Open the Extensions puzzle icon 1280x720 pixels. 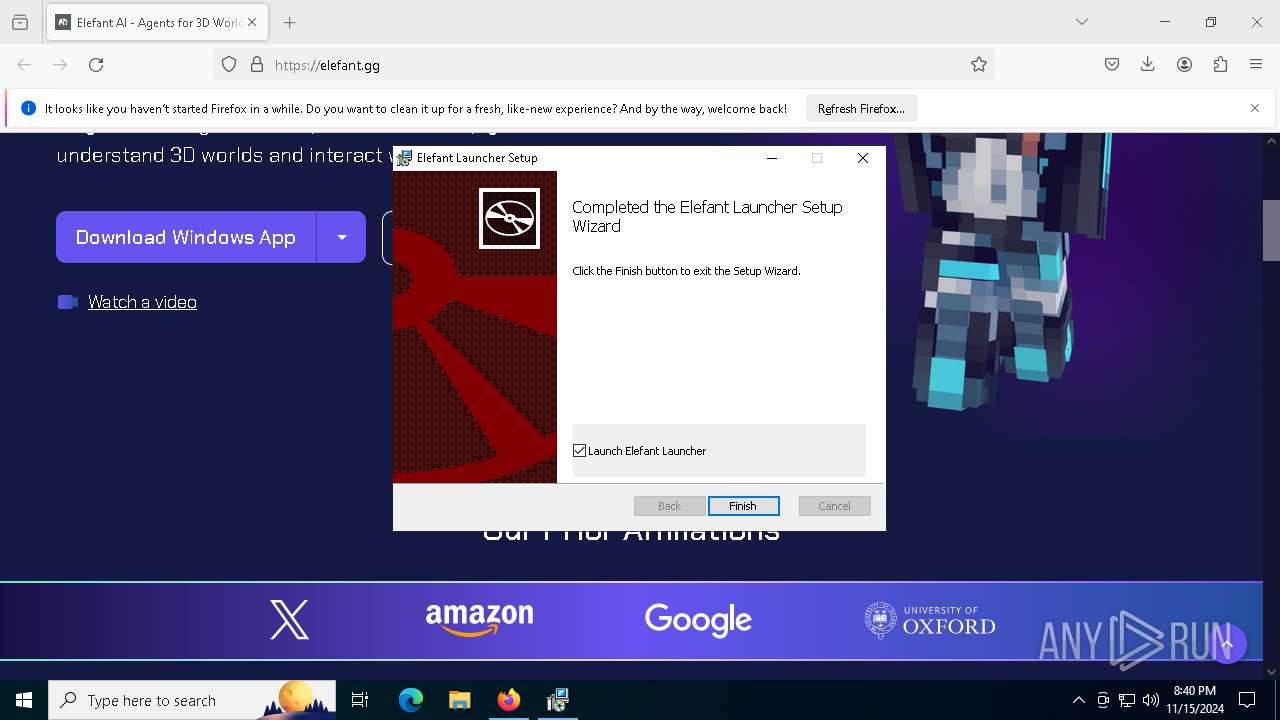point(1220,65)
